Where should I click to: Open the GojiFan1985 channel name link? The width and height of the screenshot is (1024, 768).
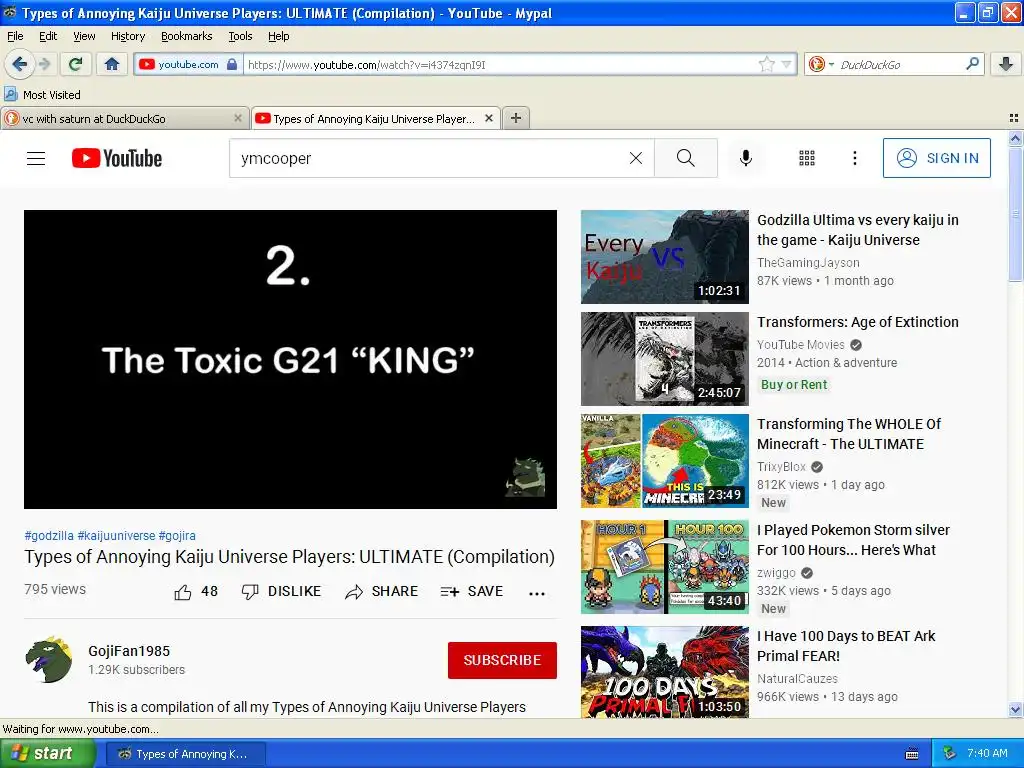click(129, 651)
